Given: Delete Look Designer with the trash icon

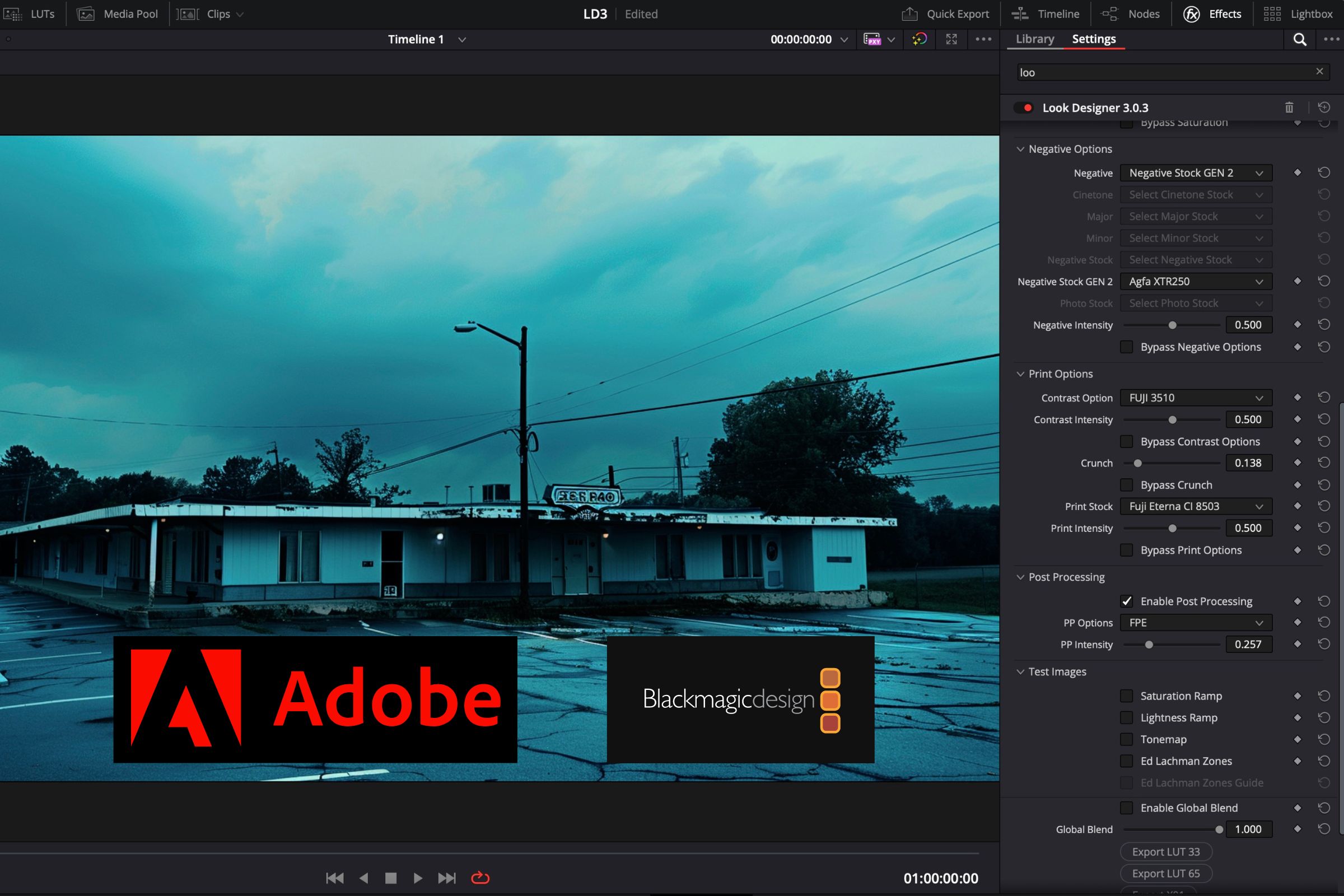Looking at the screenshot, I should 1289,108.
